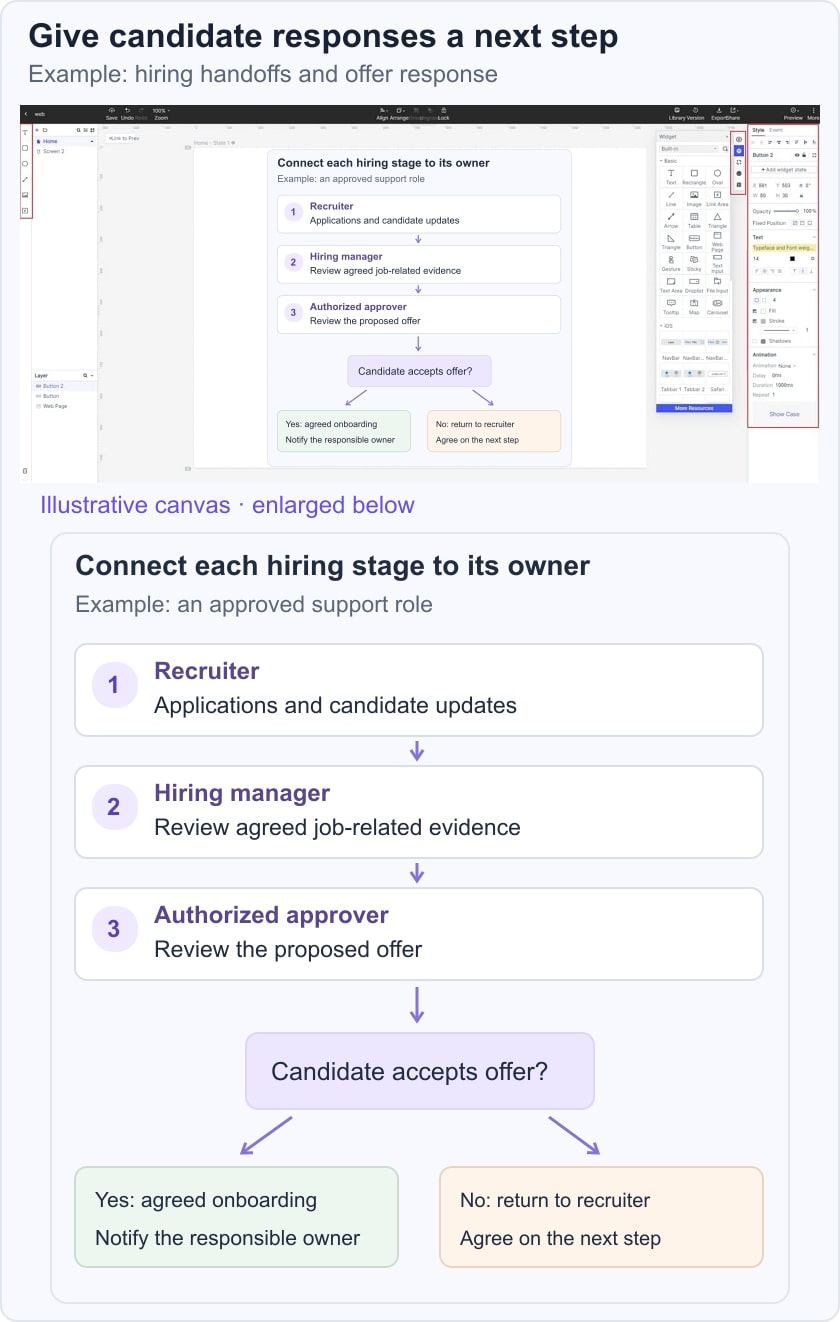The image size is (840, 1322).
Task: Open the black text color swatch
Action: point(792,259)
